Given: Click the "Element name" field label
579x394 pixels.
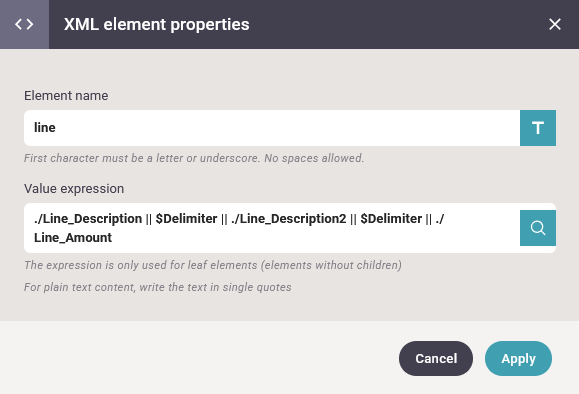Looking at the screenshot, I should [x=66, y=96].
